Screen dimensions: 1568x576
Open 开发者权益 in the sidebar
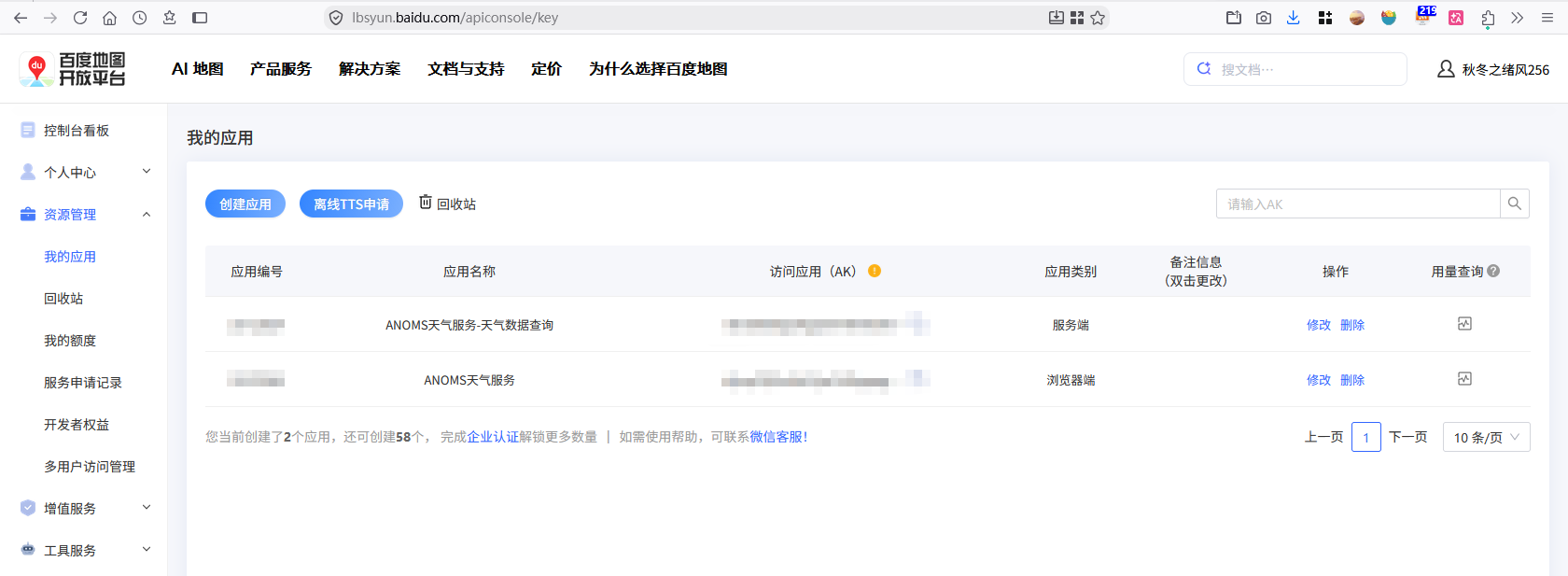[77, 424]
